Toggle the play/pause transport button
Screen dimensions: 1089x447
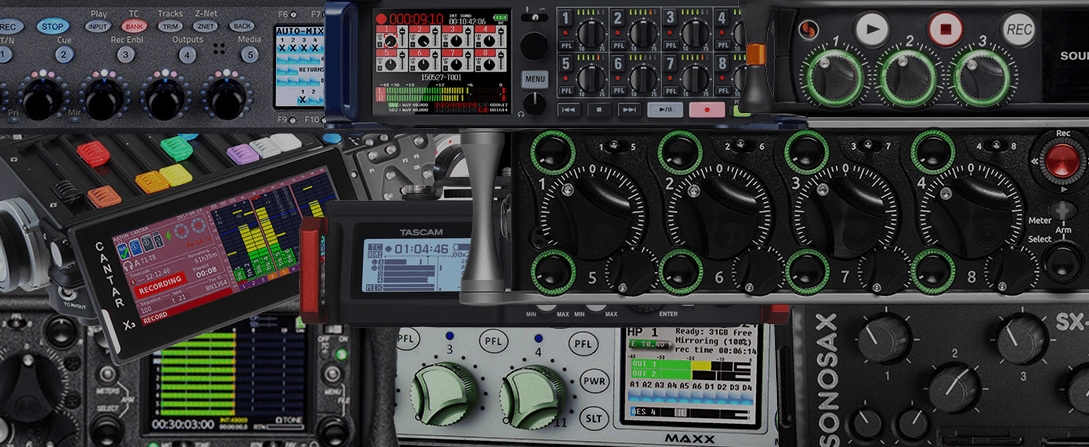[665, 110]
